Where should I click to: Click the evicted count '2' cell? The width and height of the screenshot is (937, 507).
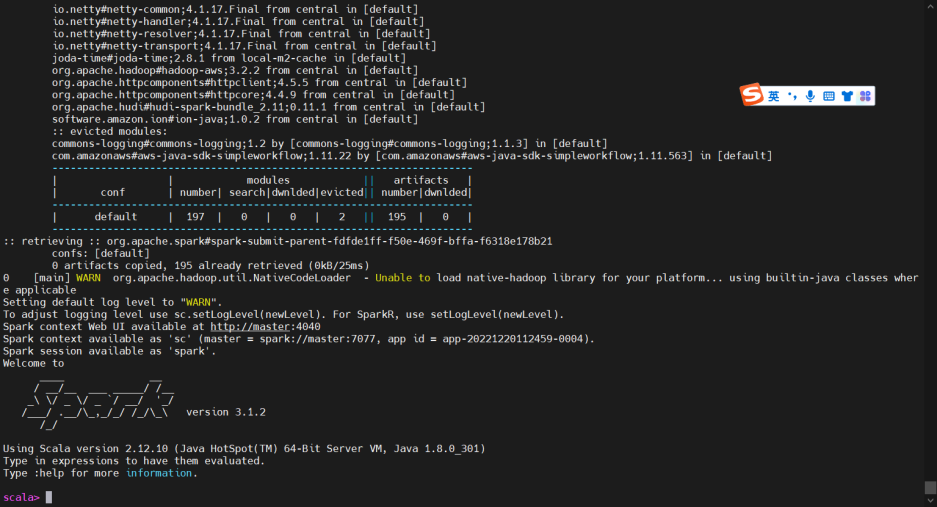(342, 217)
